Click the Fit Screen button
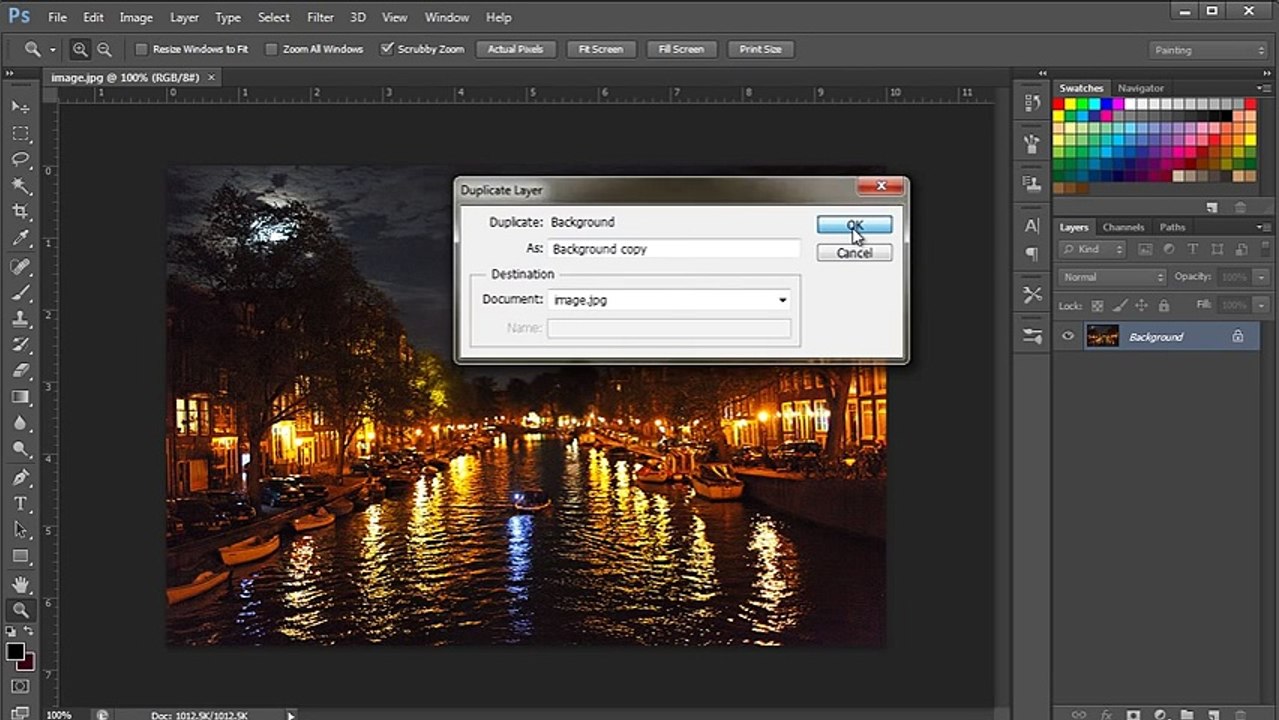Image resolution: width=1279 pixels, height=720 pixels. click(601, 49)
